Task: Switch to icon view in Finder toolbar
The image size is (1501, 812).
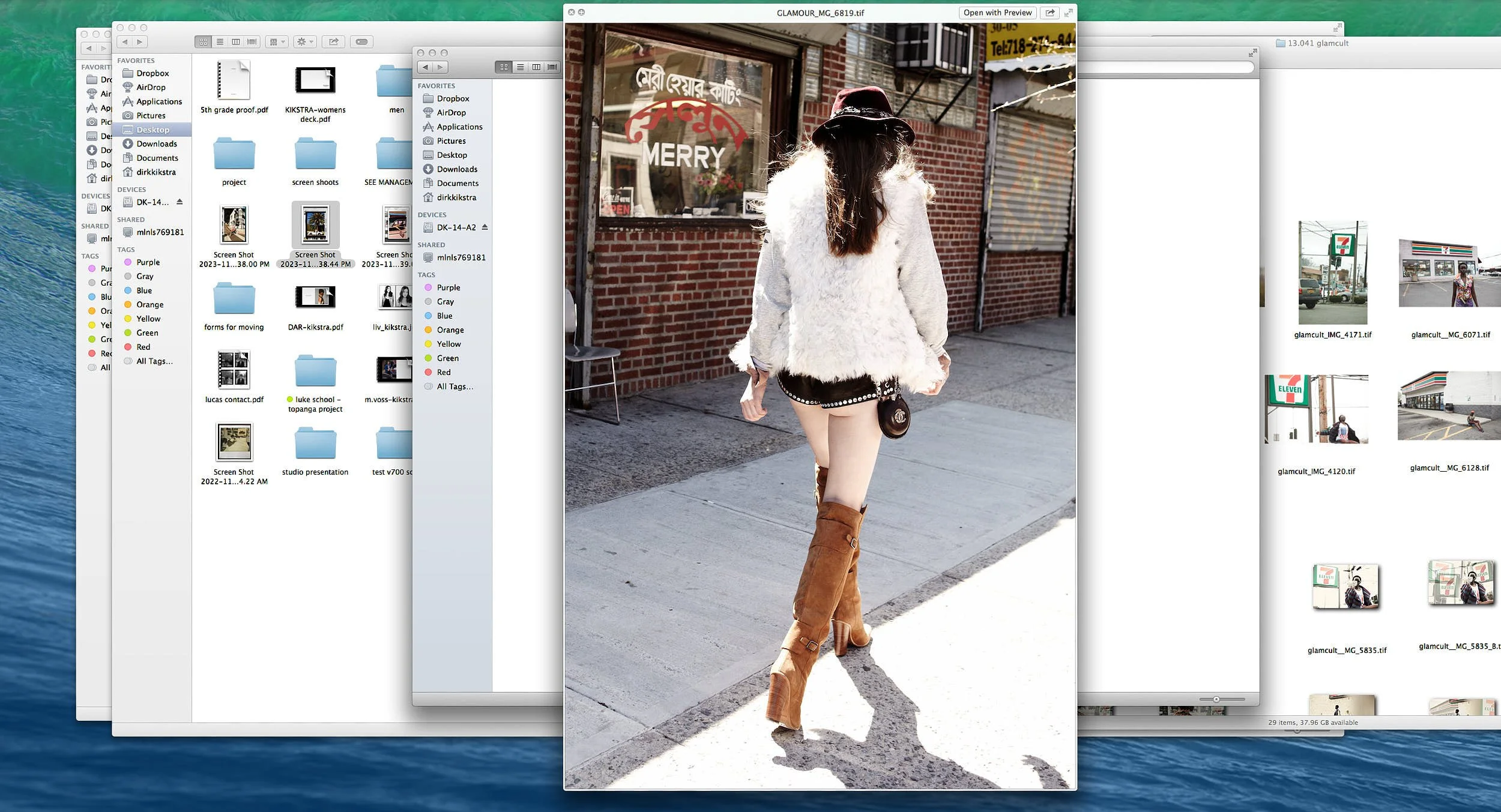Action: coord(204,41)
